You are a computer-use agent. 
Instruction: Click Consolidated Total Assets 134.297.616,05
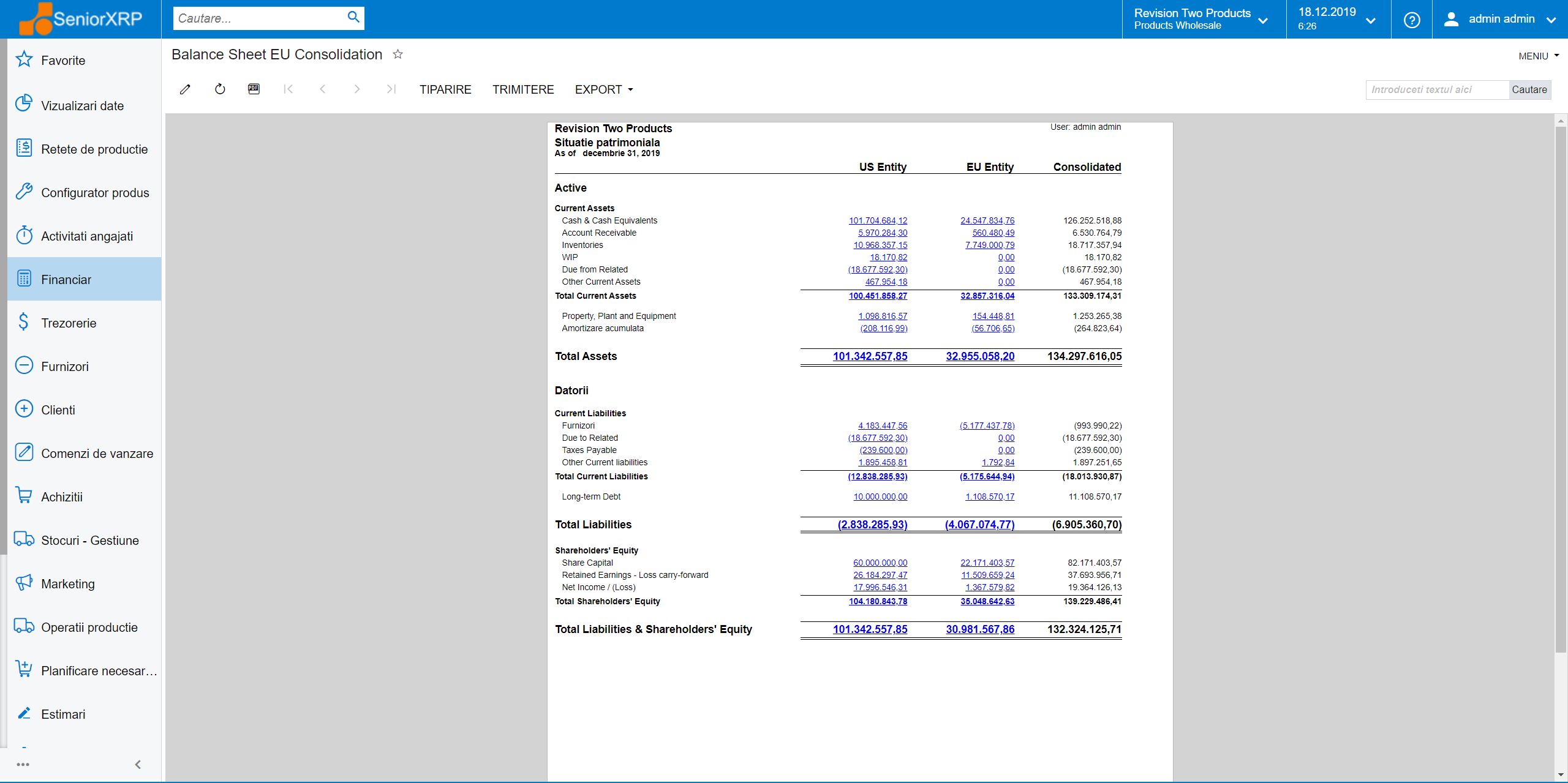tap(1084, 356)
